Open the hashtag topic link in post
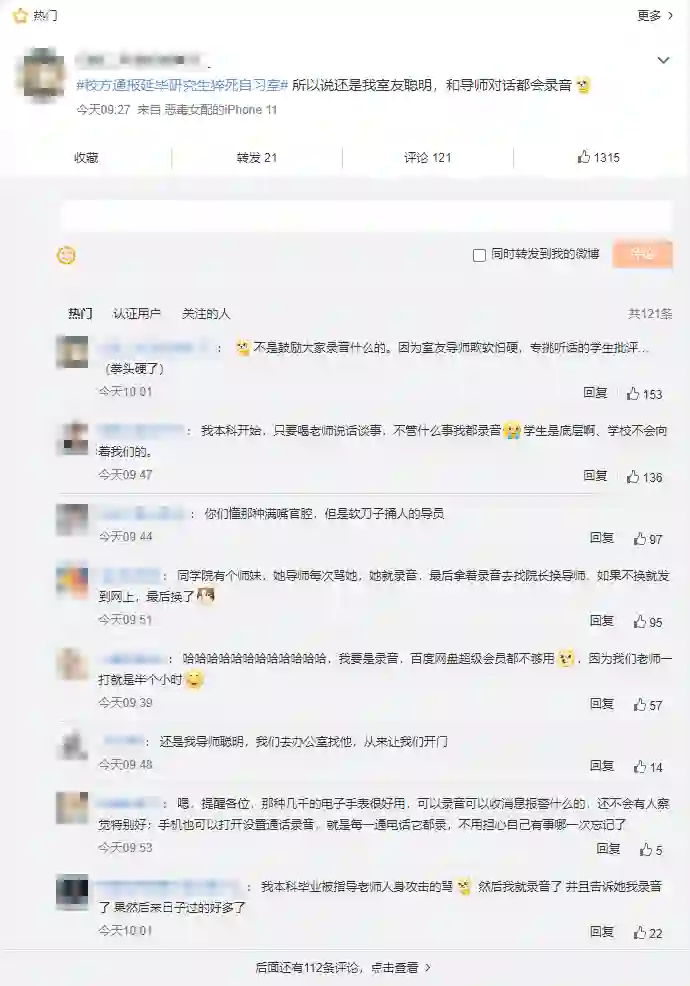 click(182, 86)
